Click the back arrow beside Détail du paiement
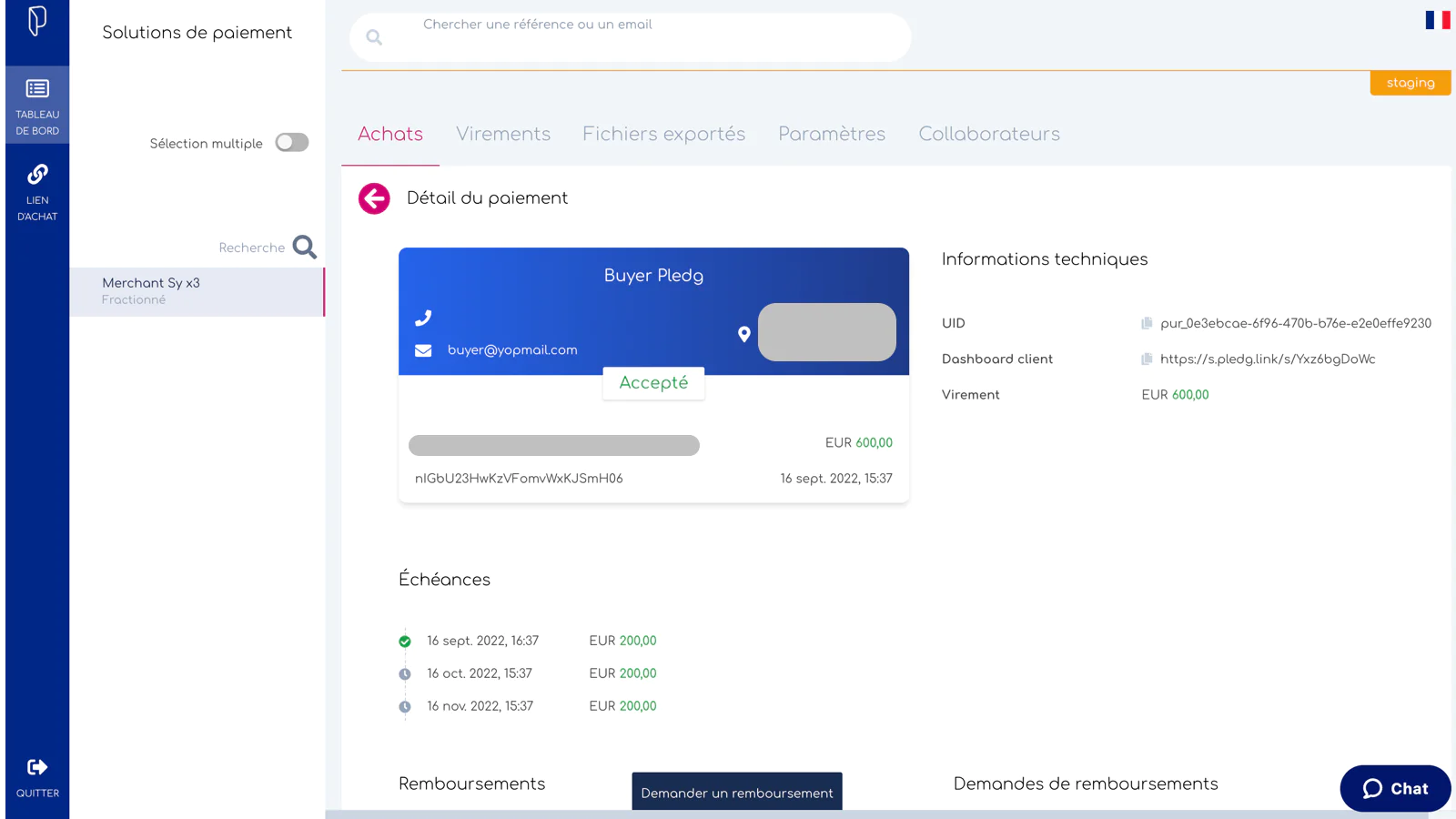Viewport: 1456px width, 819px height. tap(374, 198)
